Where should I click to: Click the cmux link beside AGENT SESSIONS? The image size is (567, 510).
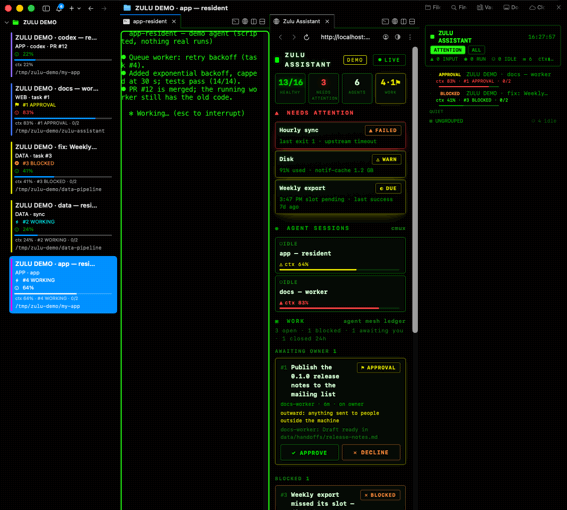pyautogui.click(x=398, y=228)
